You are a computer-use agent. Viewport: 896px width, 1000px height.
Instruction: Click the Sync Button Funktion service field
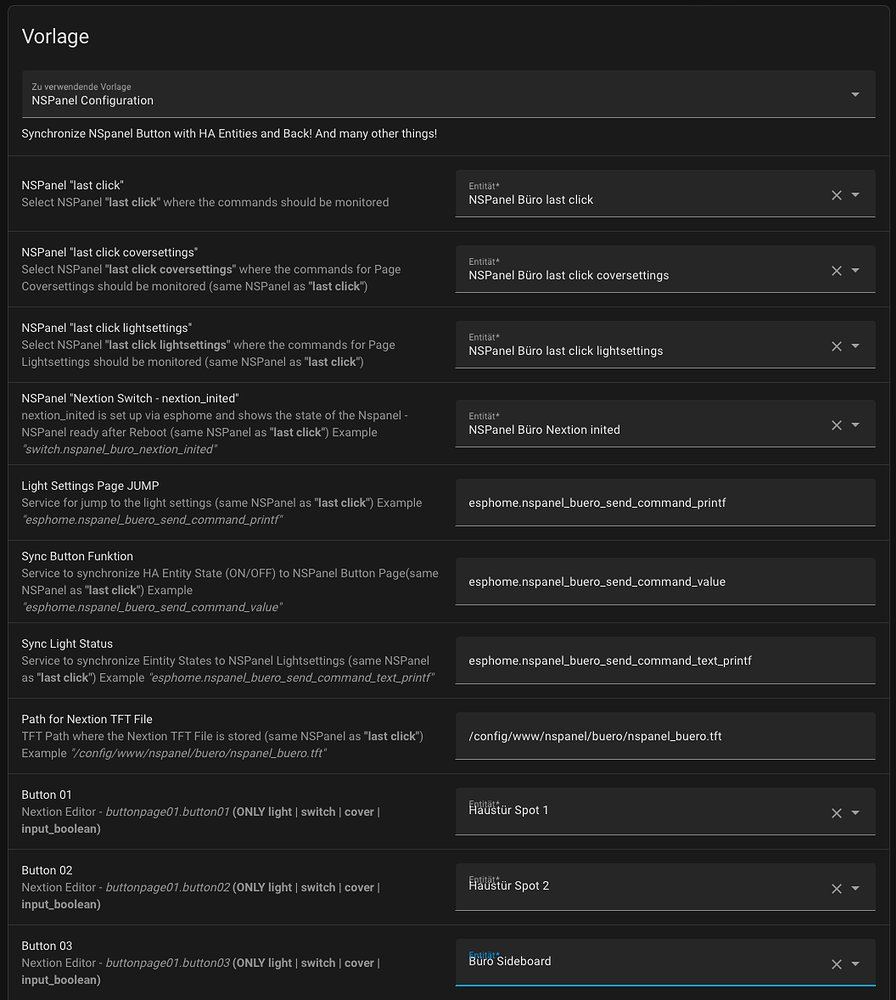664,582
